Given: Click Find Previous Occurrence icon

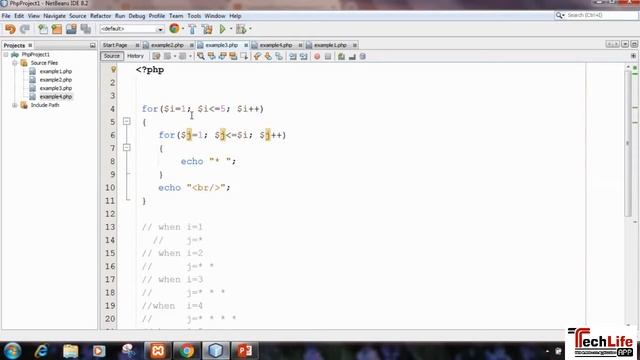Looking at the screenshot, I should coord(211,56).
